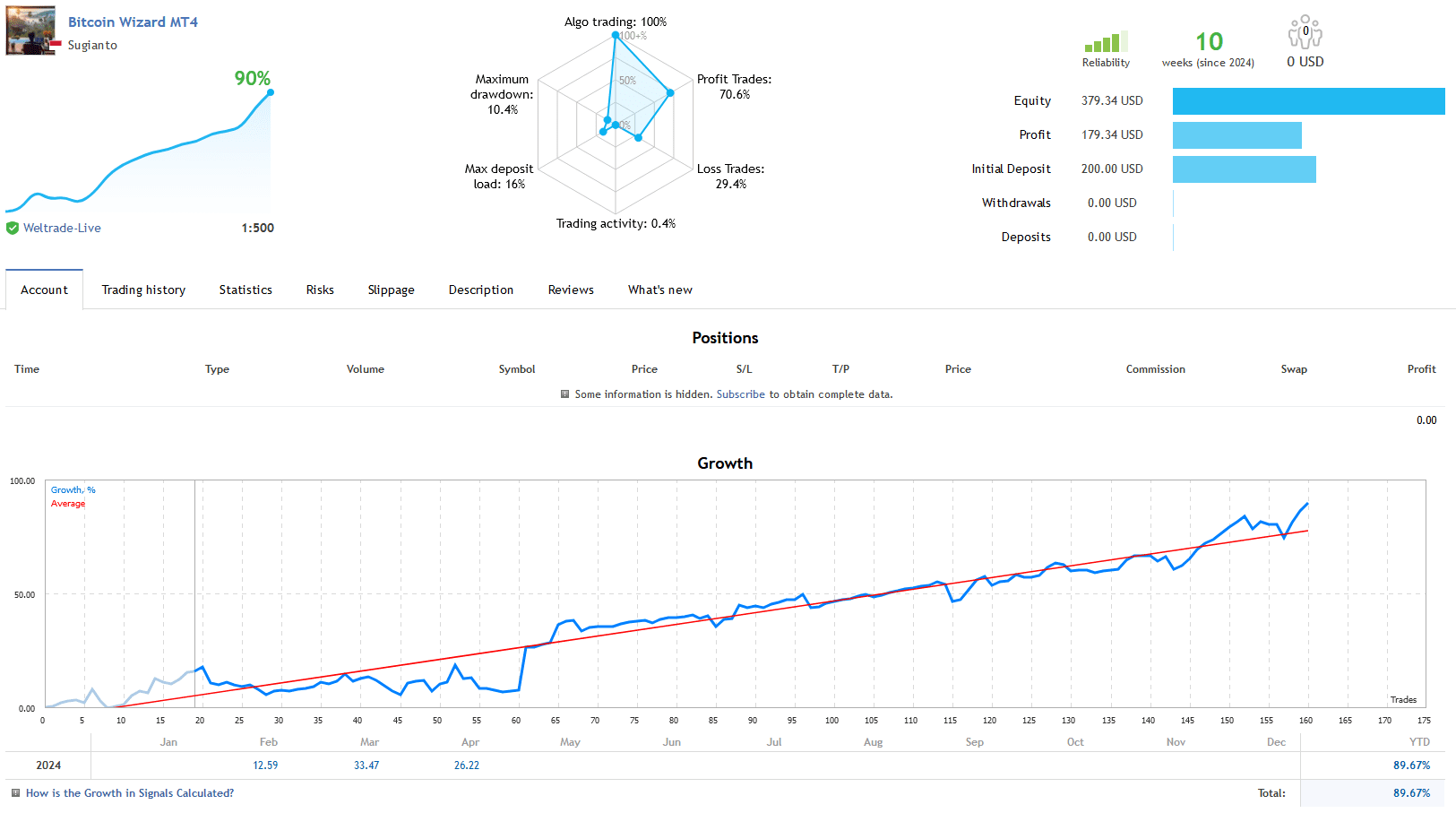Click the Subscribe link
Screen dimensions: 1456x813
pyautogui.click(x=740, y=394)
